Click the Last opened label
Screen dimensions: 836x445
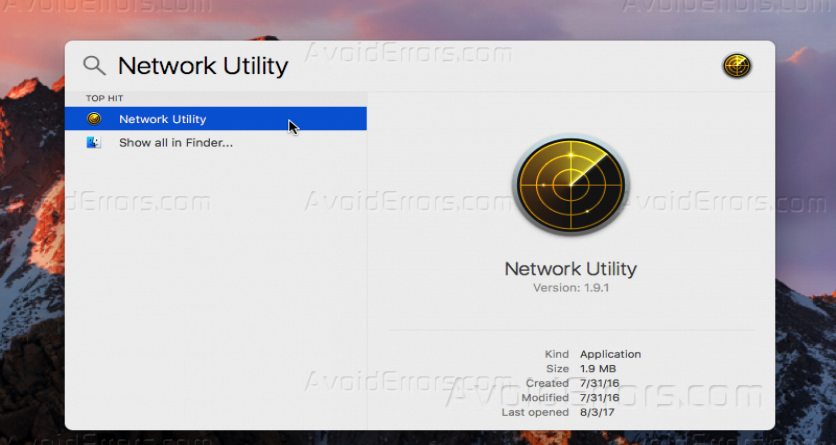pyautogui.click(x=535, y=412)
